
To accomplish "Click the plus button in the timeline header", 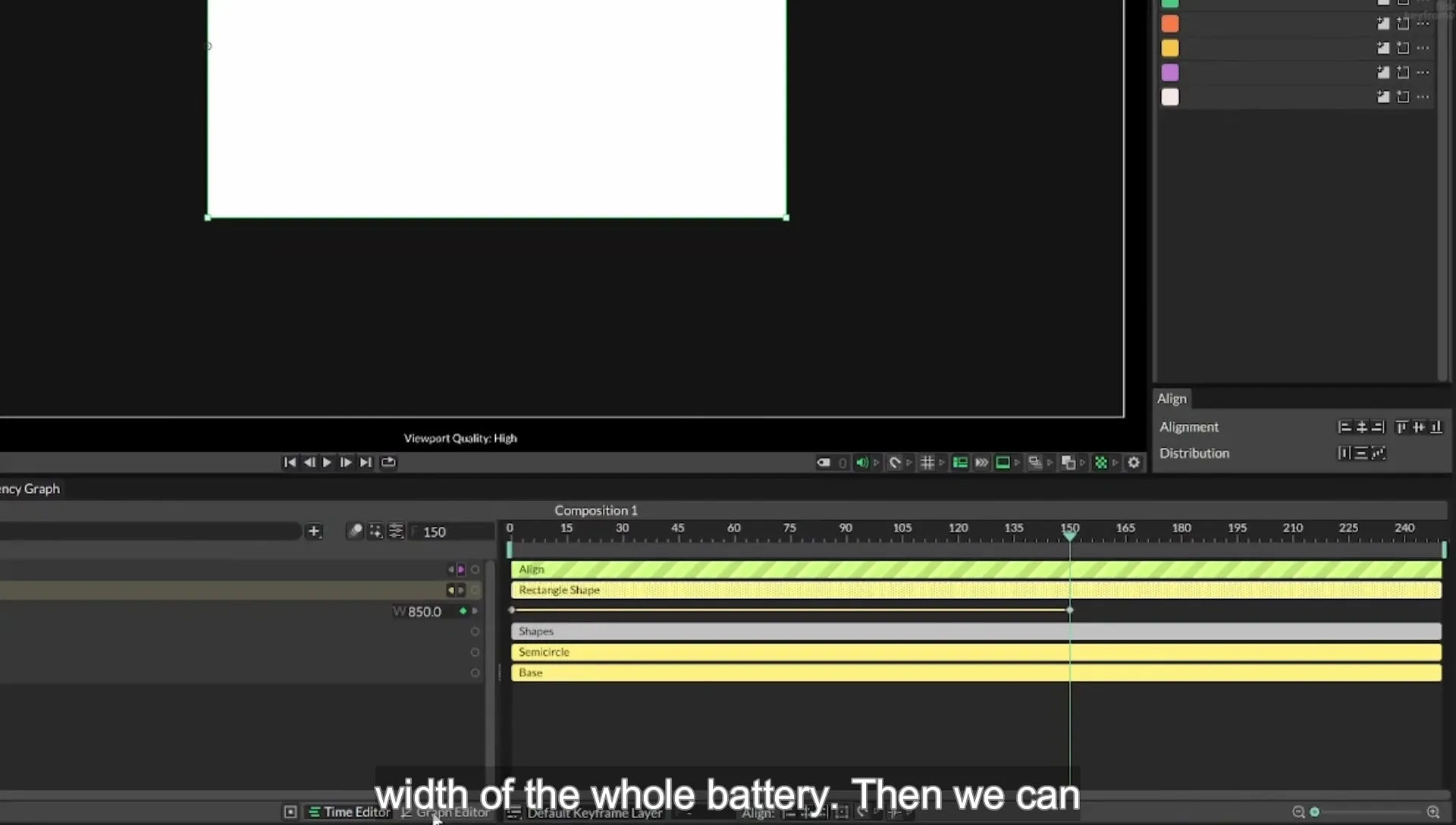I will 314,532.
